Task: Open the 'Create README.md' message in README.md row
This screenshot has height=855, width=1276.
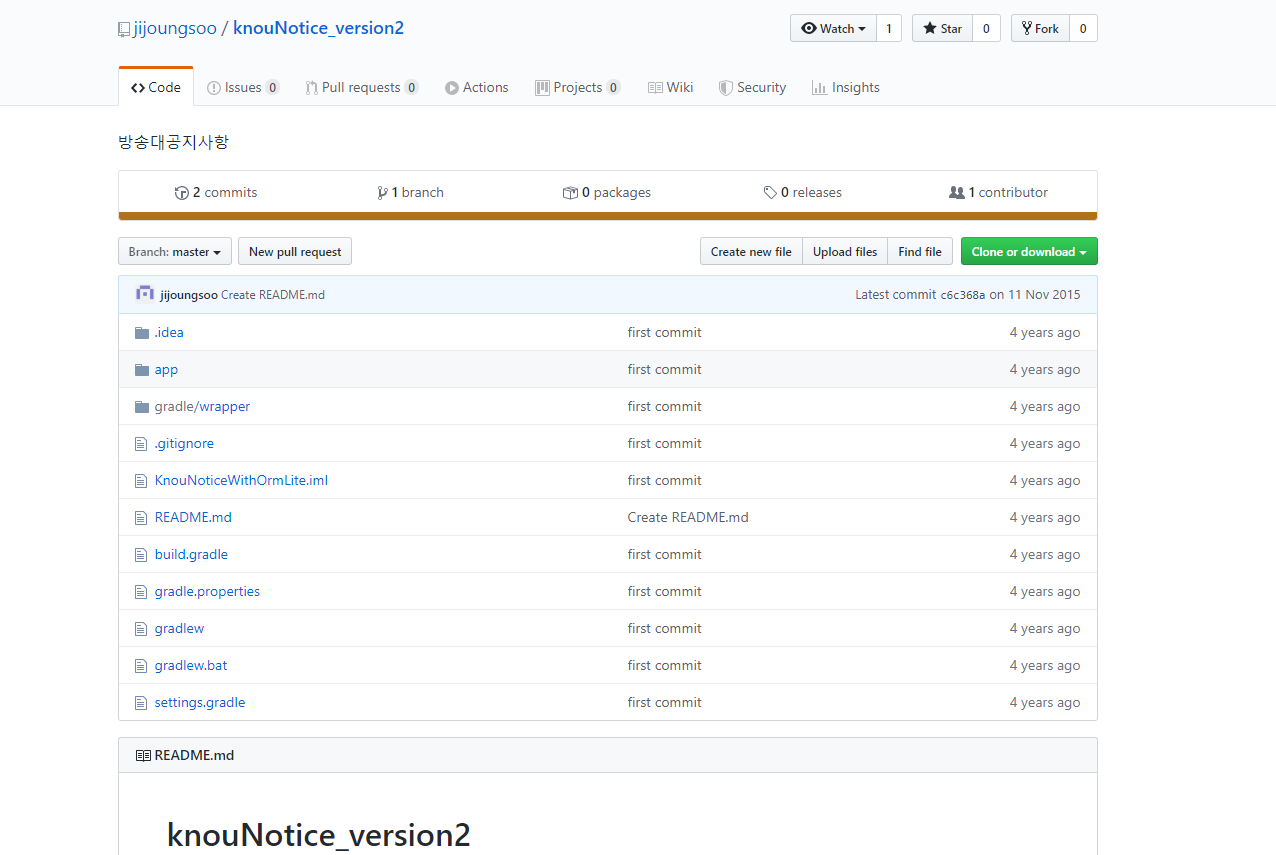Action: point(688,518)
